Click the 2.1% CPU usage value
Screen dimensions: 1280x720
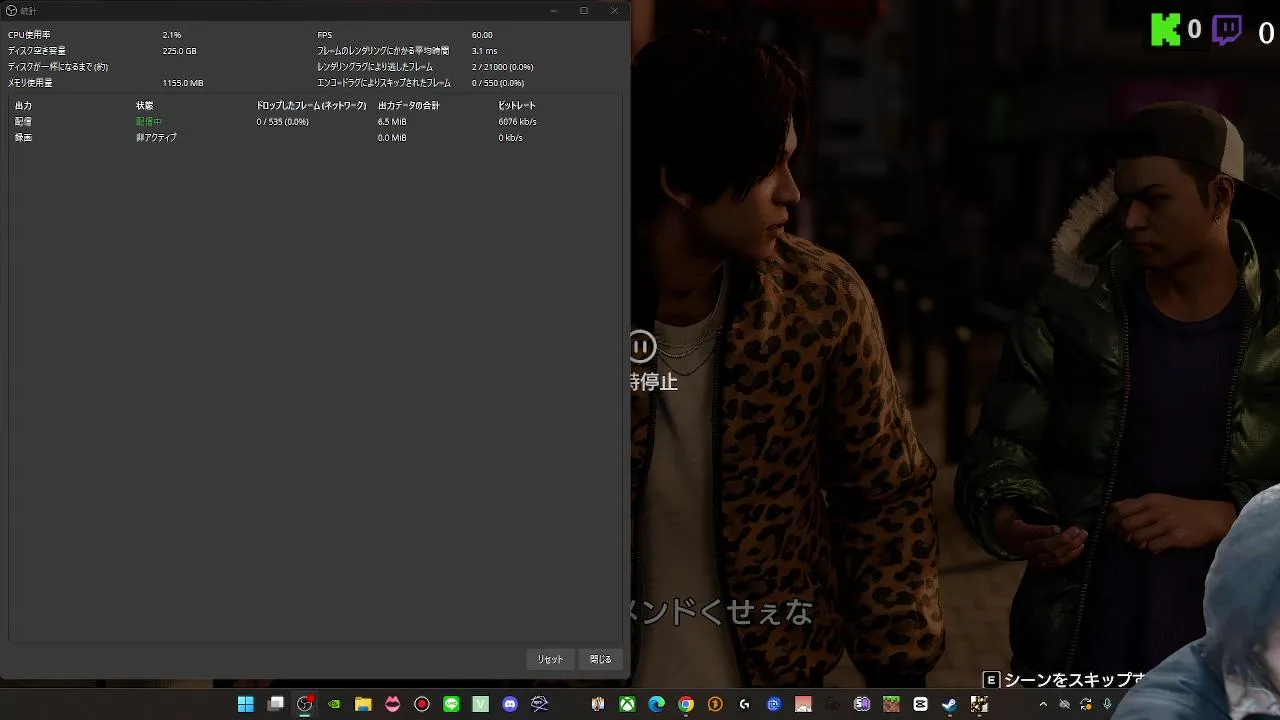(x=172, y=35)
